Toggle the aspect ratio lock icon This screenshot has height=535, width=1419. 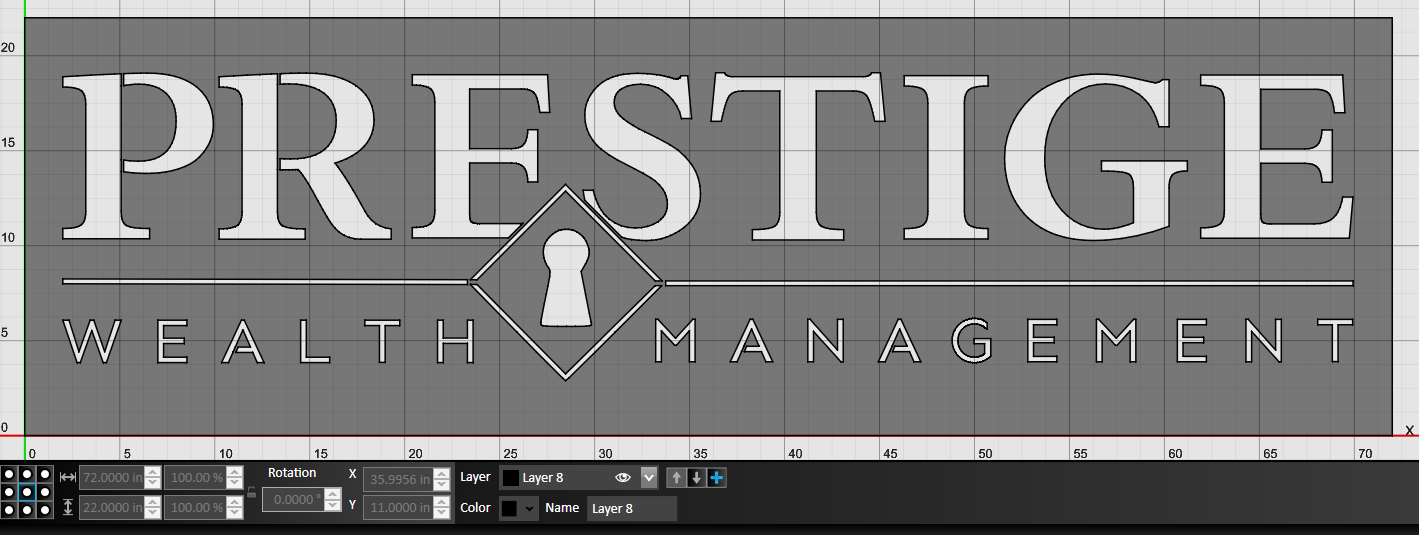[251, 492]
